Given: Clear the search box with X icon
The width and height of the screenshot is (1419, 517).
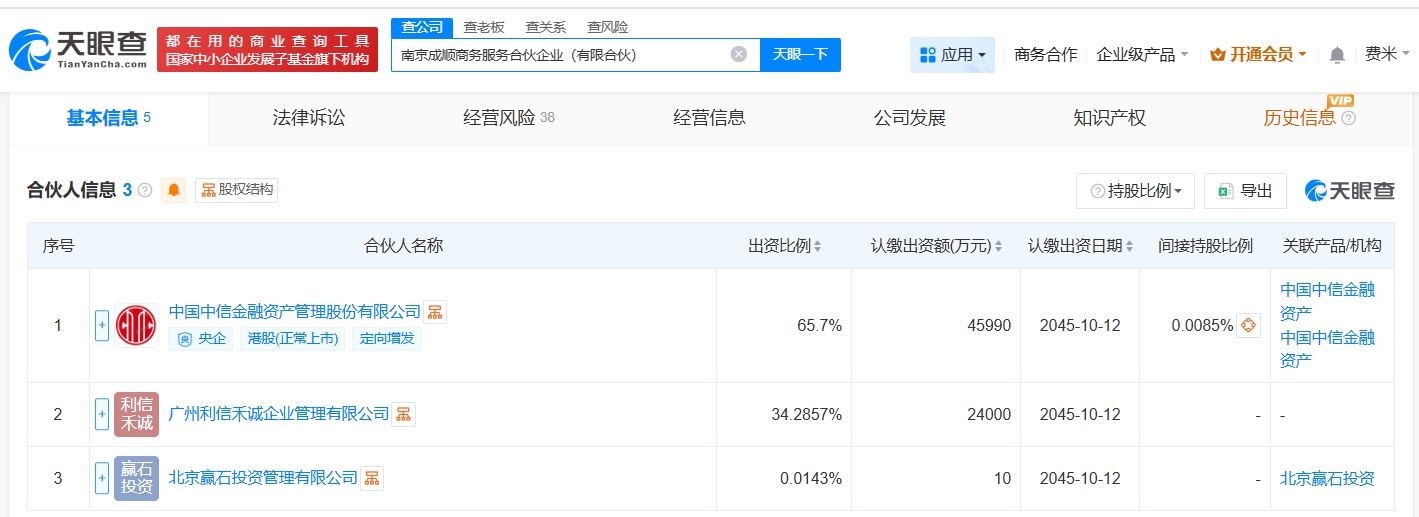Looking at the screenshot, I should (738, 54).
